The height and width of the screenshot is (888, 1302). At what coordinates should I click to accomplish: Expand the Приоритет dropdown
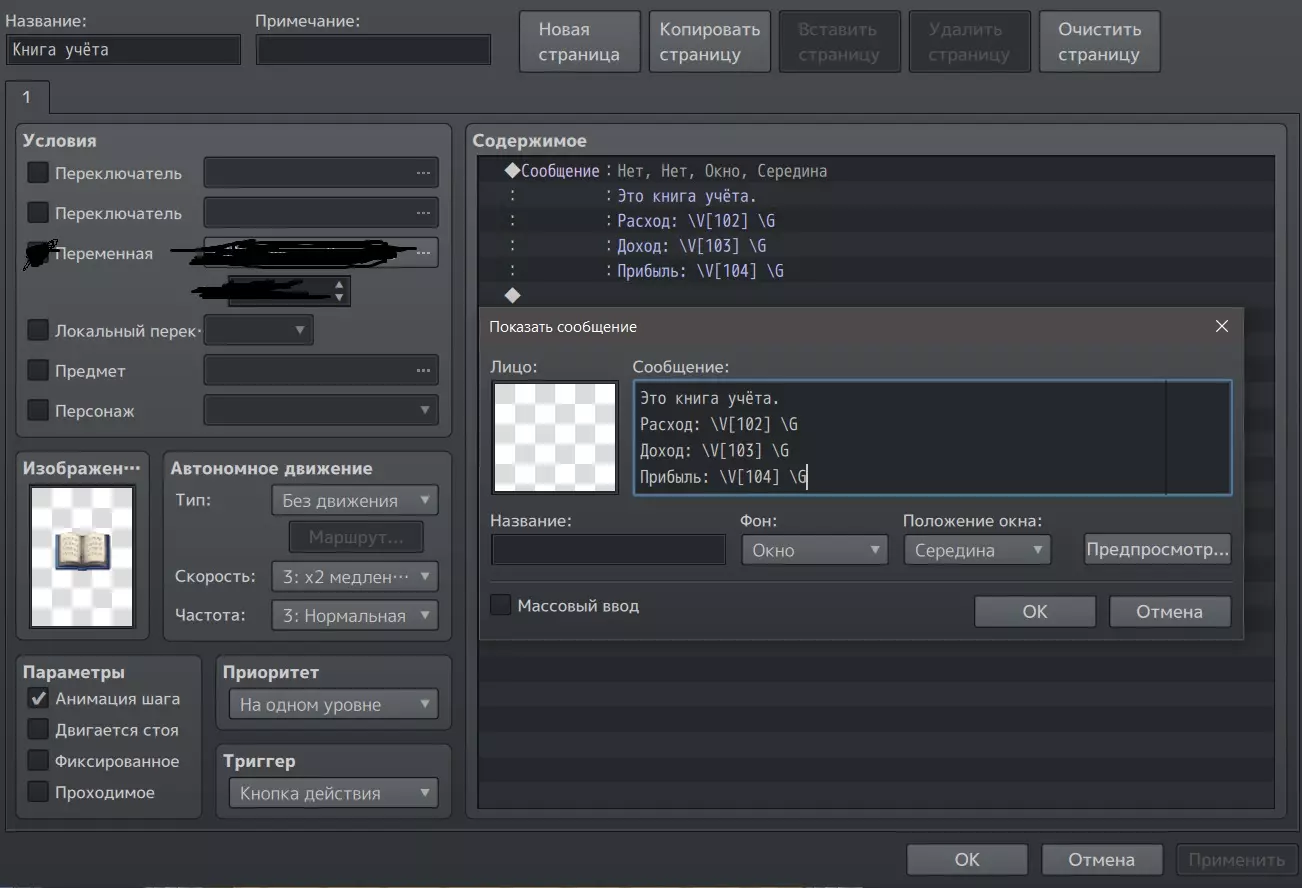(333, 705)
